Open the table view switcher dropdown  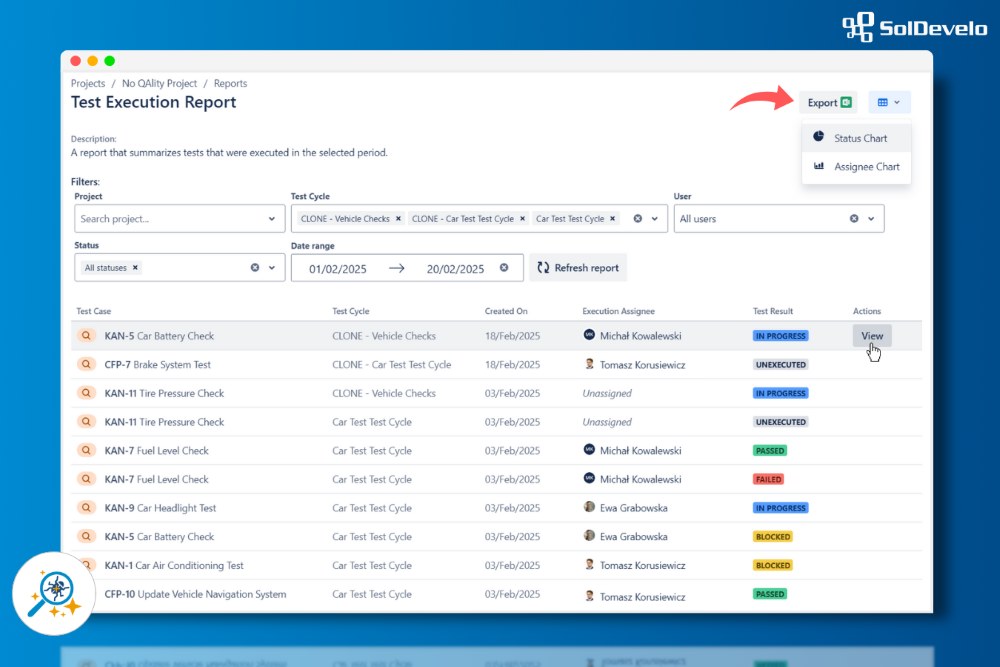click(889, 102)
